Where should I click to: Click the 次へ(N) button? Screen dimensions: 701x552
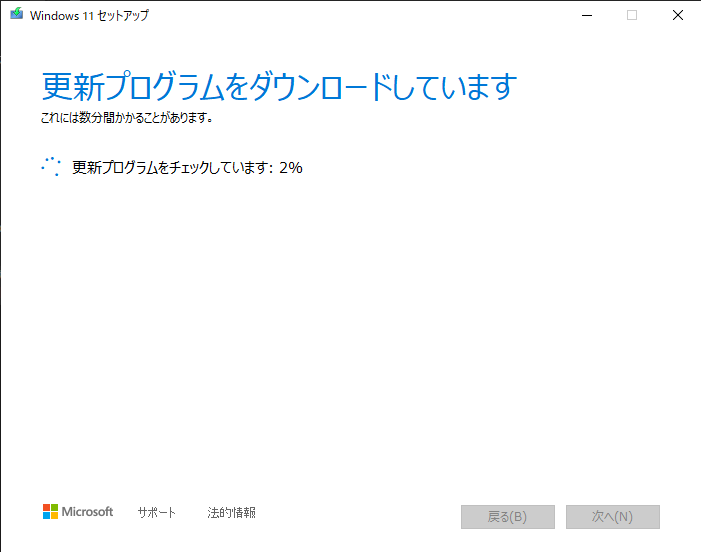[x=612, y=517]
